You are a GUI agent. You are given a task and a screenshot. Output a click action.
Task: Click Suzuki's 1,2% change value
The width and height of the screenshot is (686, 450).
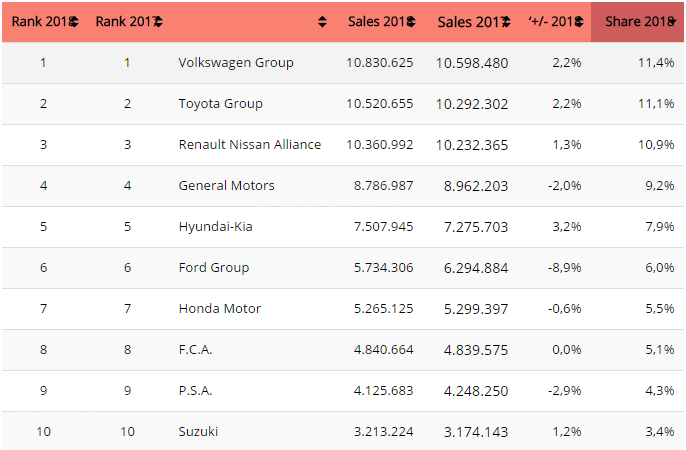pyautogui.click(x=567, y=432)
